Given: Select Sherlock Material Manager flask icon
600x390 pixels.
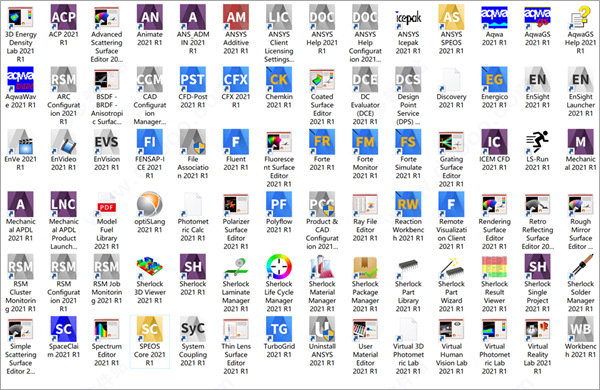Looking at the screenshot, I should pos(322,267).
